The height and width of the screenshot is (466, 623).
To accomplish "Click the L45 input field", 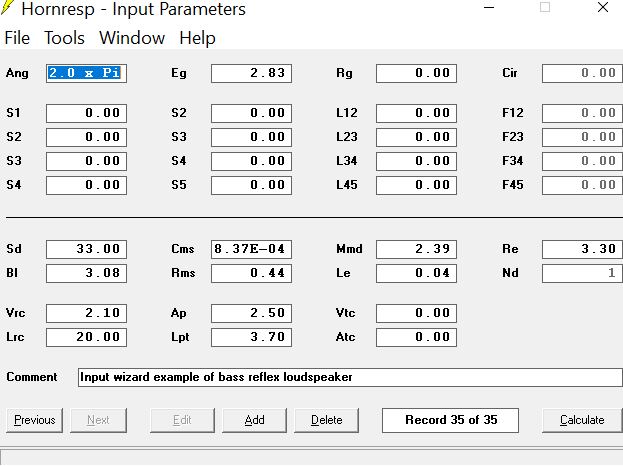I will (x=416, y=185).
